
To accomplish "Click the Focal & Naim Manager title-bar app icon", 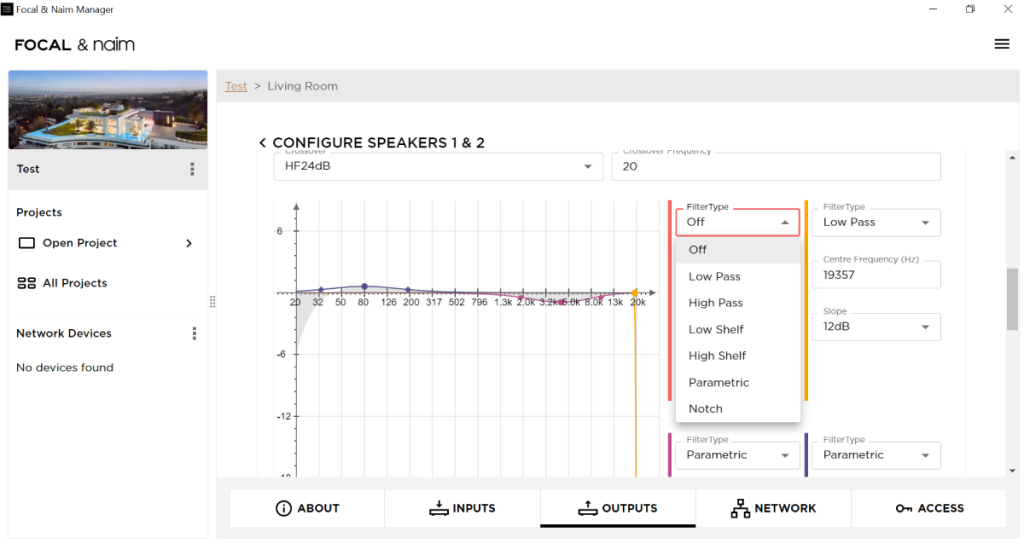I will click(x=7, y=9).
